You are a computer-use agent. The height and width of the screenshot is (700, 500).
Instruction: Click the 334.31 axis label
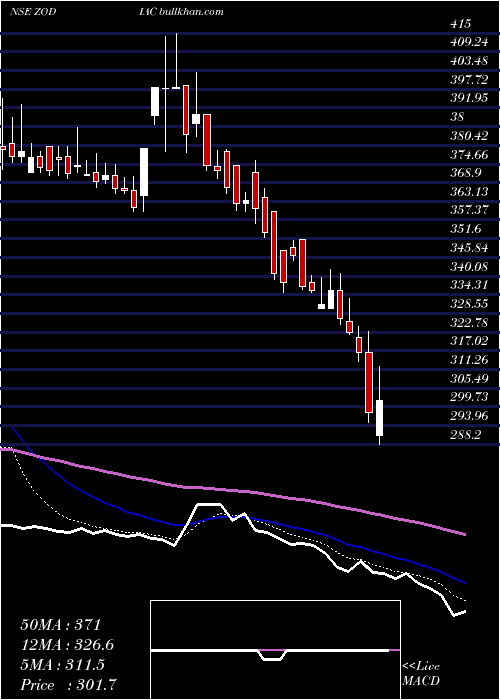pos(468,286)
